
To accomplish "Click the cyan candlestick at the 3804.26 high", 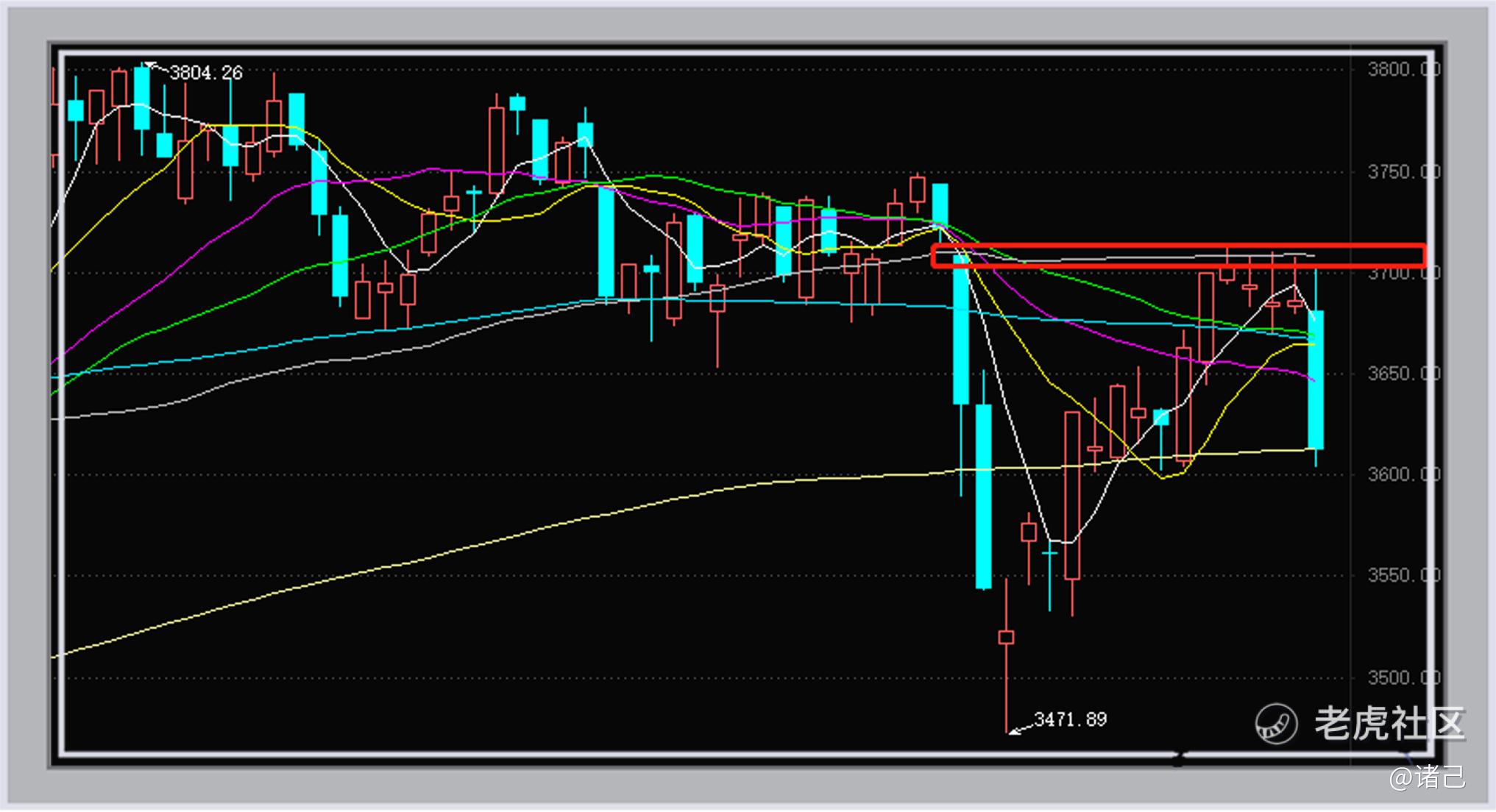I will 142,98.
